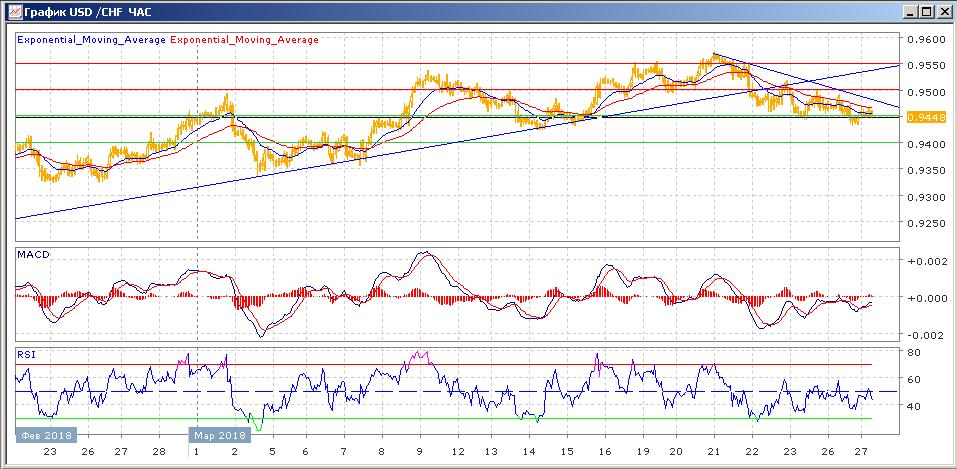Click the 80 level on RSI scale

tap(914, 353)
